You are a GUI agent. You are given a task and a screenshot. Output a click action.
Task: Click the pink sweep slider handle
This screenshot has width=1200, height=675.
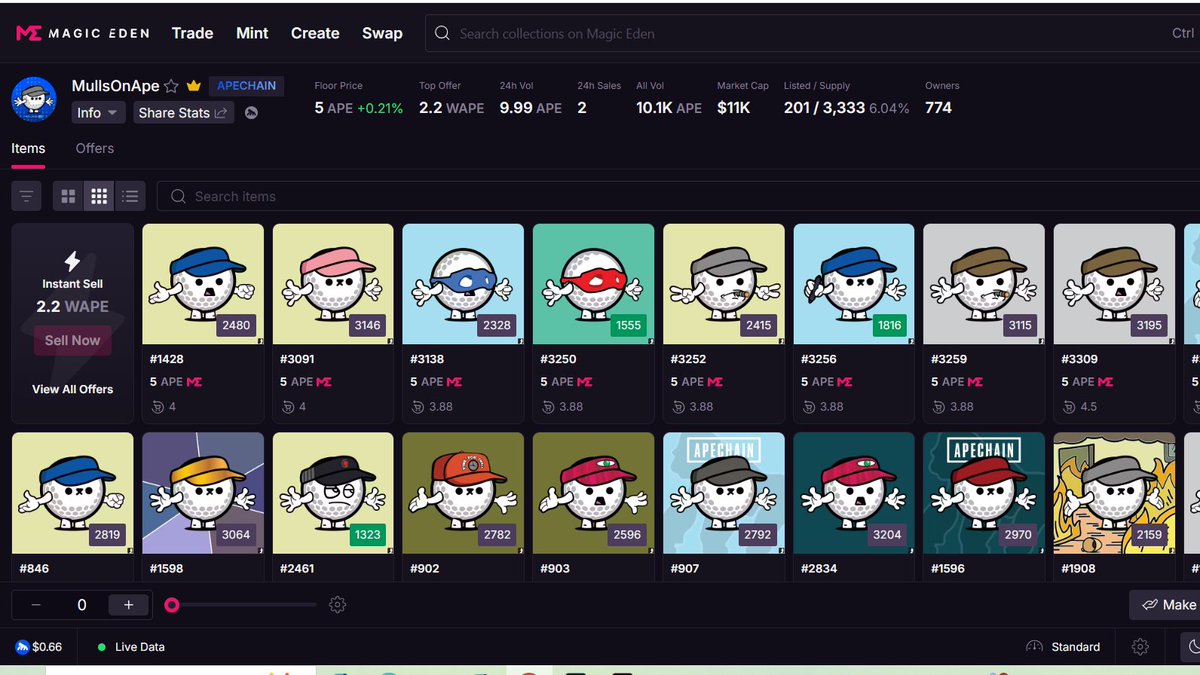pos(172,605)
